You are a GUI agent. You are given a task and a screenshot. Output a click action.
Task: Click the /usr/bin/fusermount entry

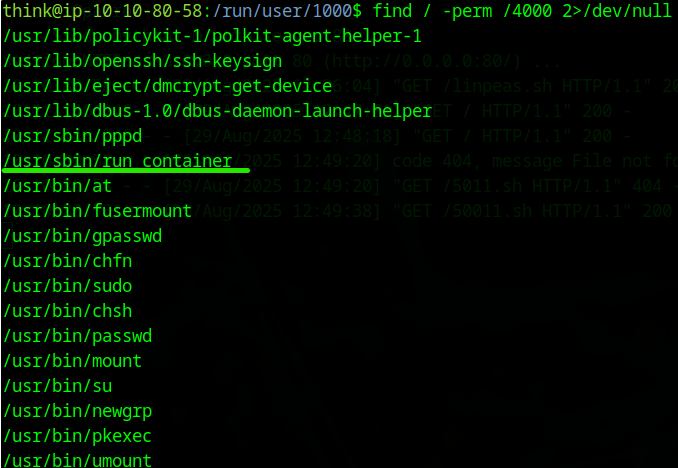pos(97,211)
